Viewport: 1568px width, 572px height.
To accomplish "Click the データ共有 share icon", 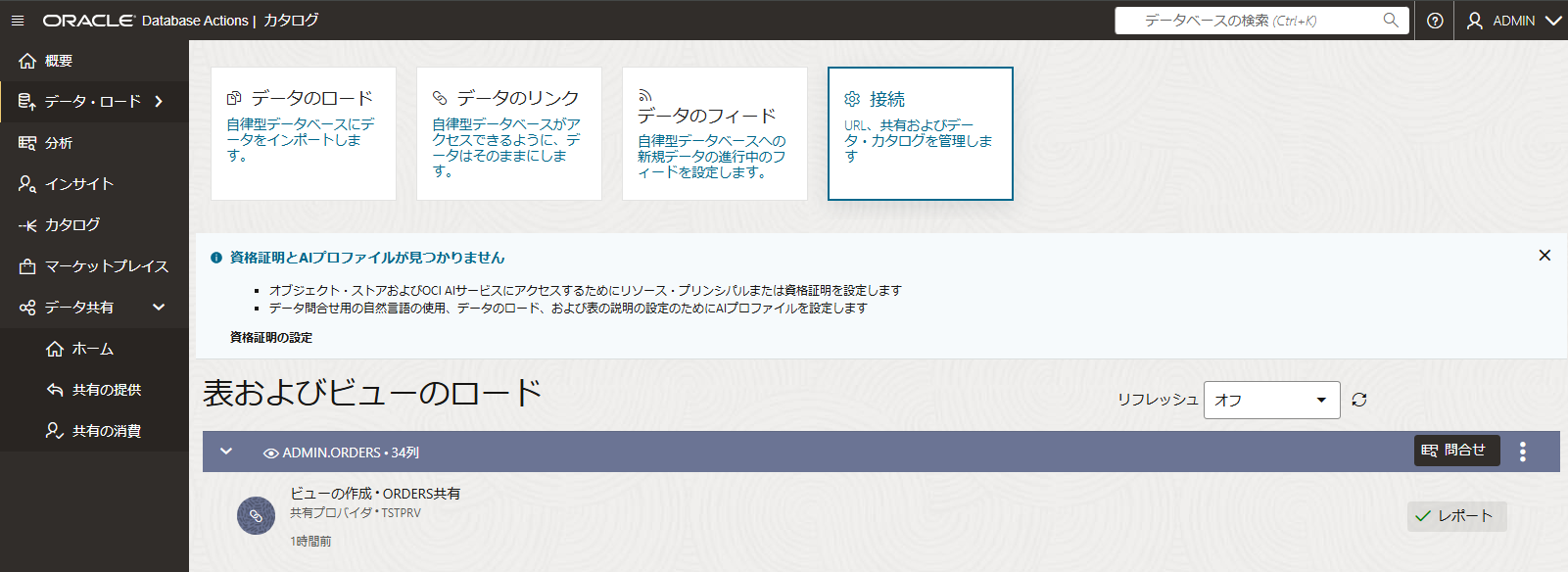I will (x=27, y=308).
